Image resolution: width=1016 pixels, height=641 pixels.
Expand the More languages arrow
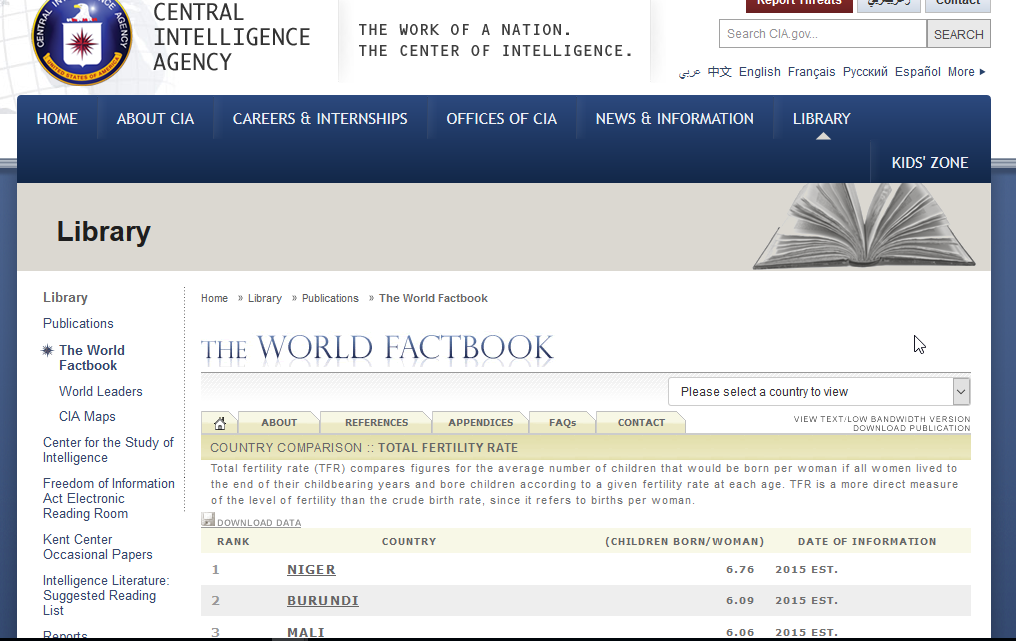pyautogui.click(x=982, y=72)
